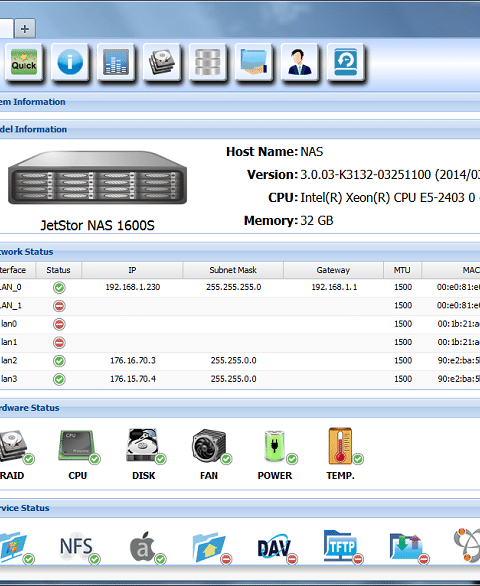Select gateway 192.168.1.1
This screenshot has width=480, height=586.
pyautogui.click(x=334, y=287)
